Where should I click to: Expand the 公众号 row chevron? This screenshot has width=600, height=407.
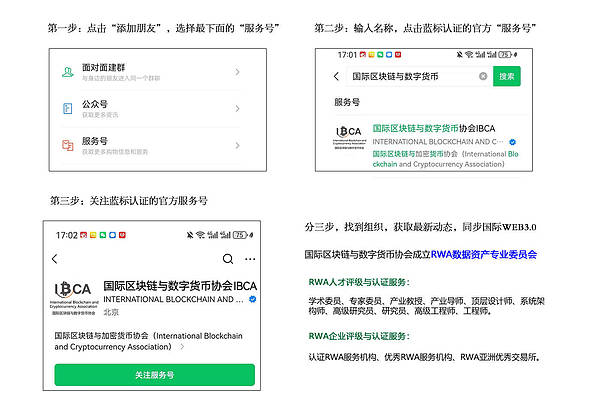[237, 108]
